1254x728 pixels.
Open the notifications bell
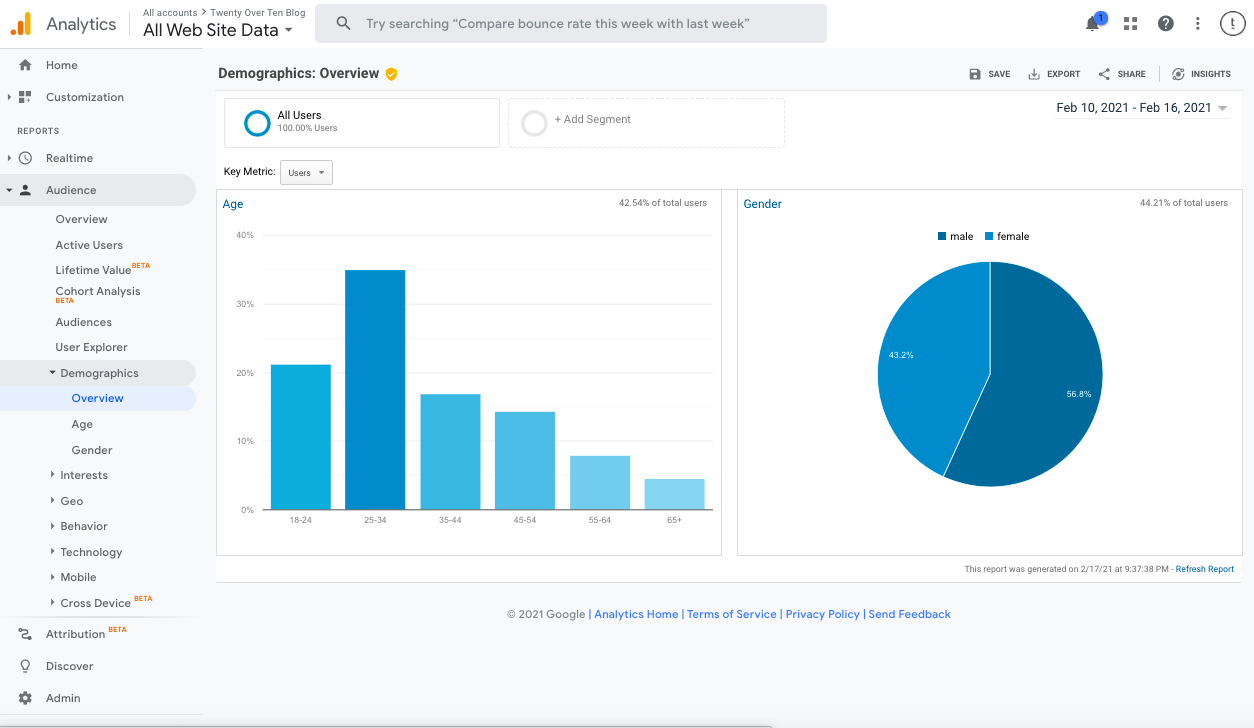coord(1092,22)
